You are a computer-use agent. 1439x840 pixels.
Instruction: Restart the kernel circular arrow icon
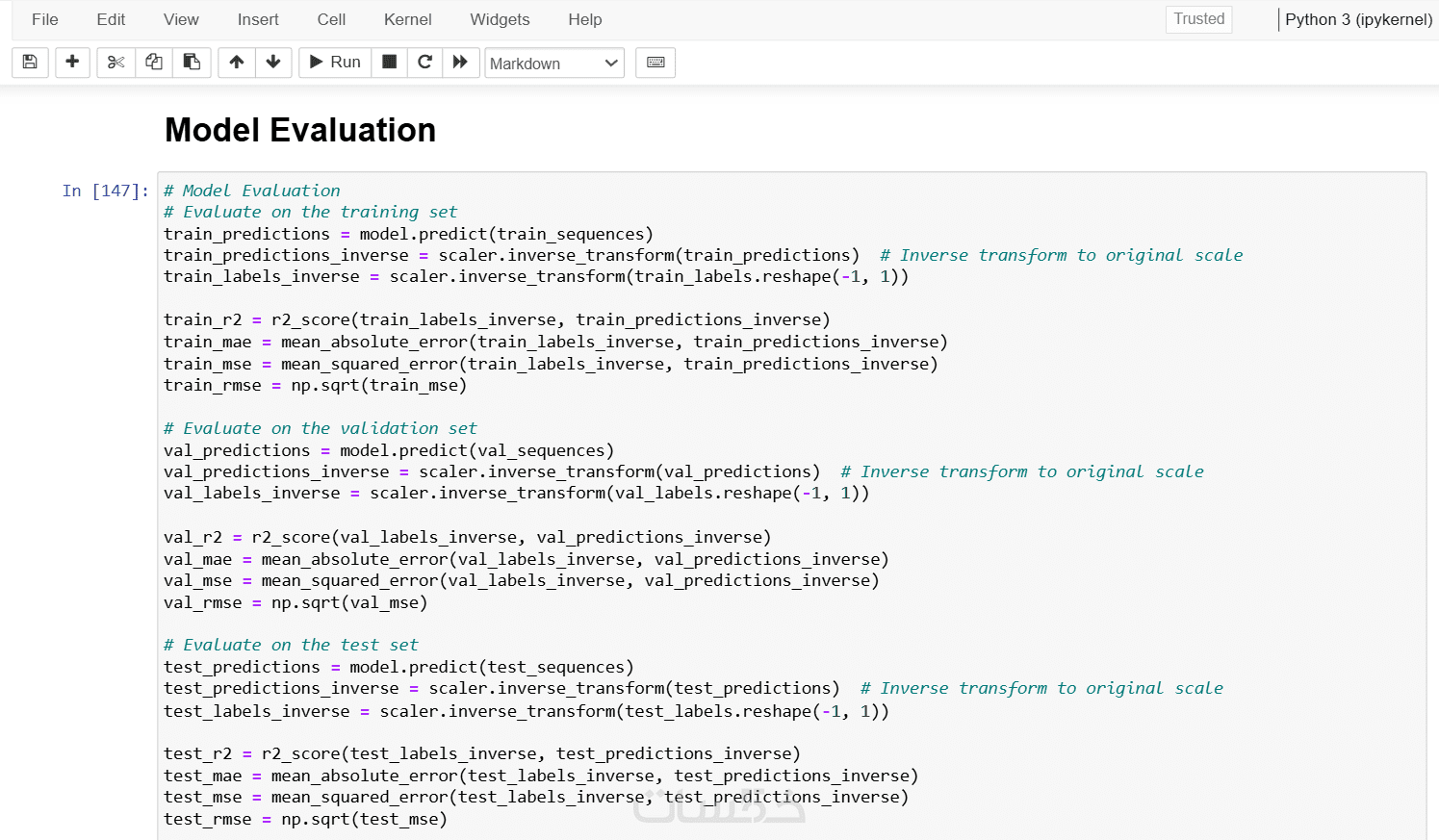click(424, 63)
